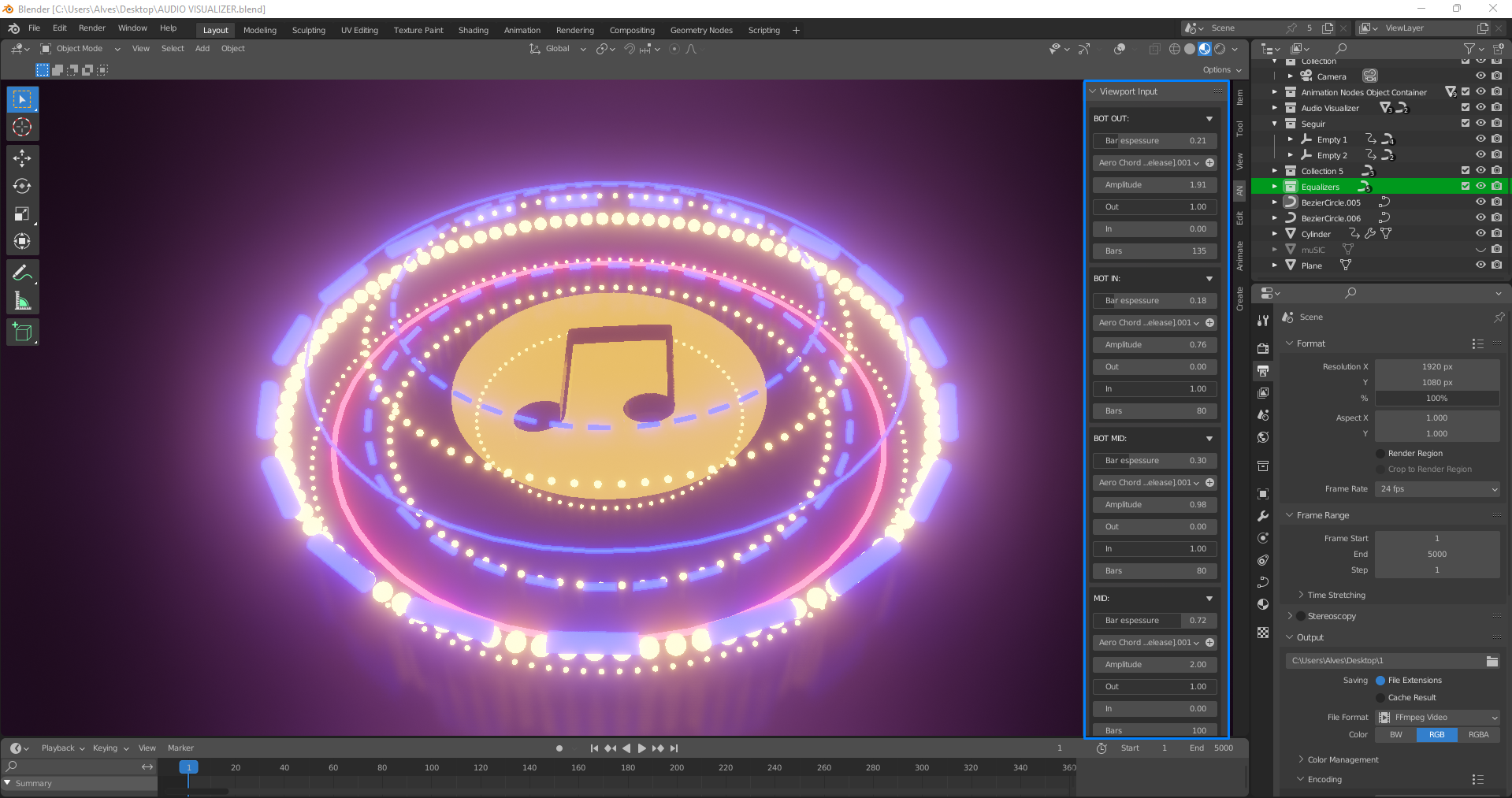Viewport: 1512px width, 798px height.
Task: Click the resolution percentage slider
Action: click(1437, 399)
